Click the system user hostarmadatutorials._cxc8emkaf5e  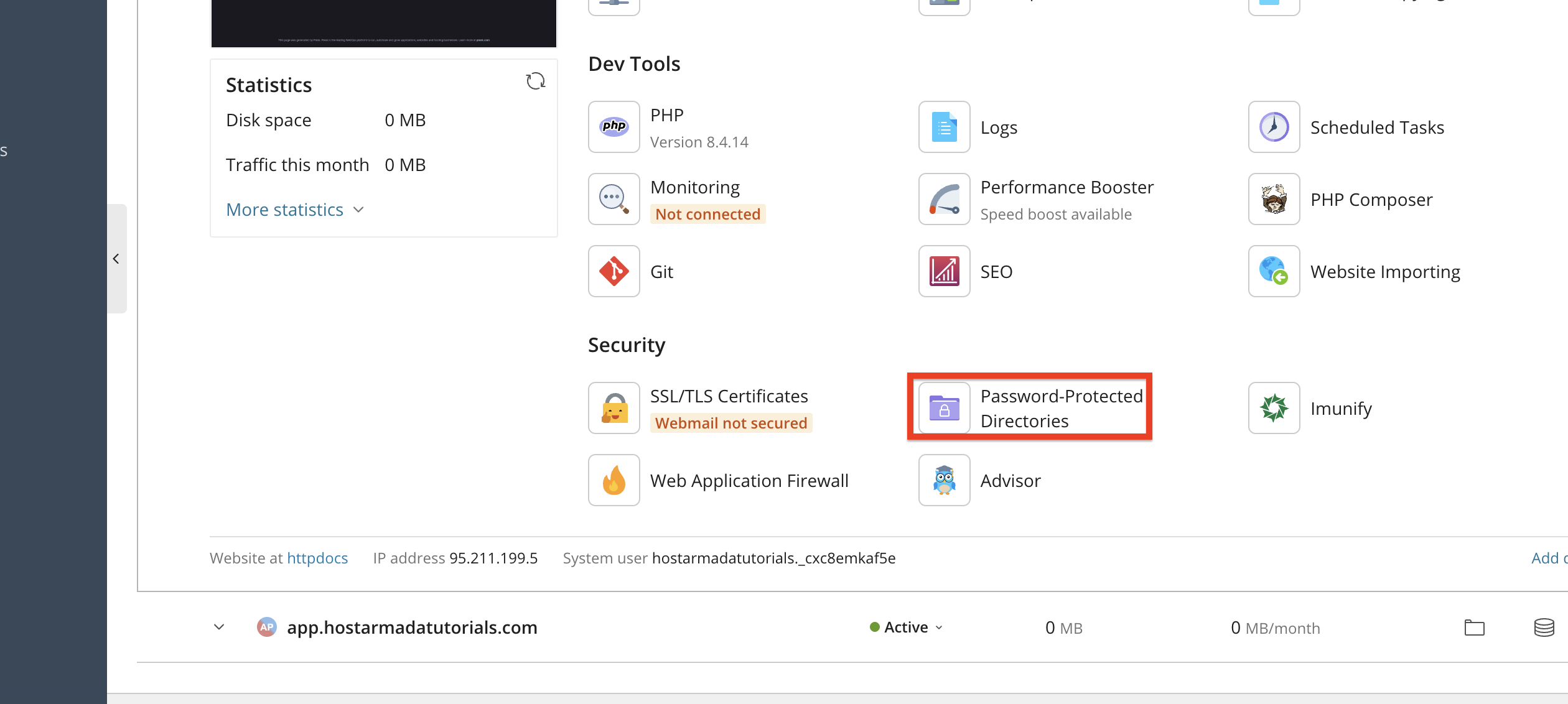pyautogui.click(x=773, y=558)
